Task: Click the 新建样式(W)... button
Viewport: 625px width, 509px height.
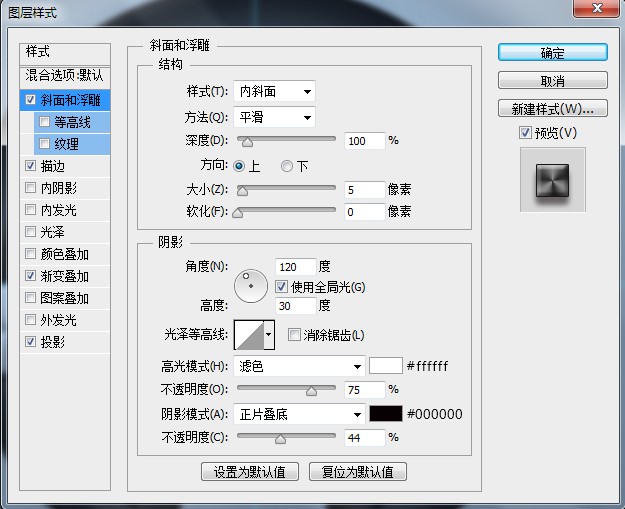Action: 552,108
